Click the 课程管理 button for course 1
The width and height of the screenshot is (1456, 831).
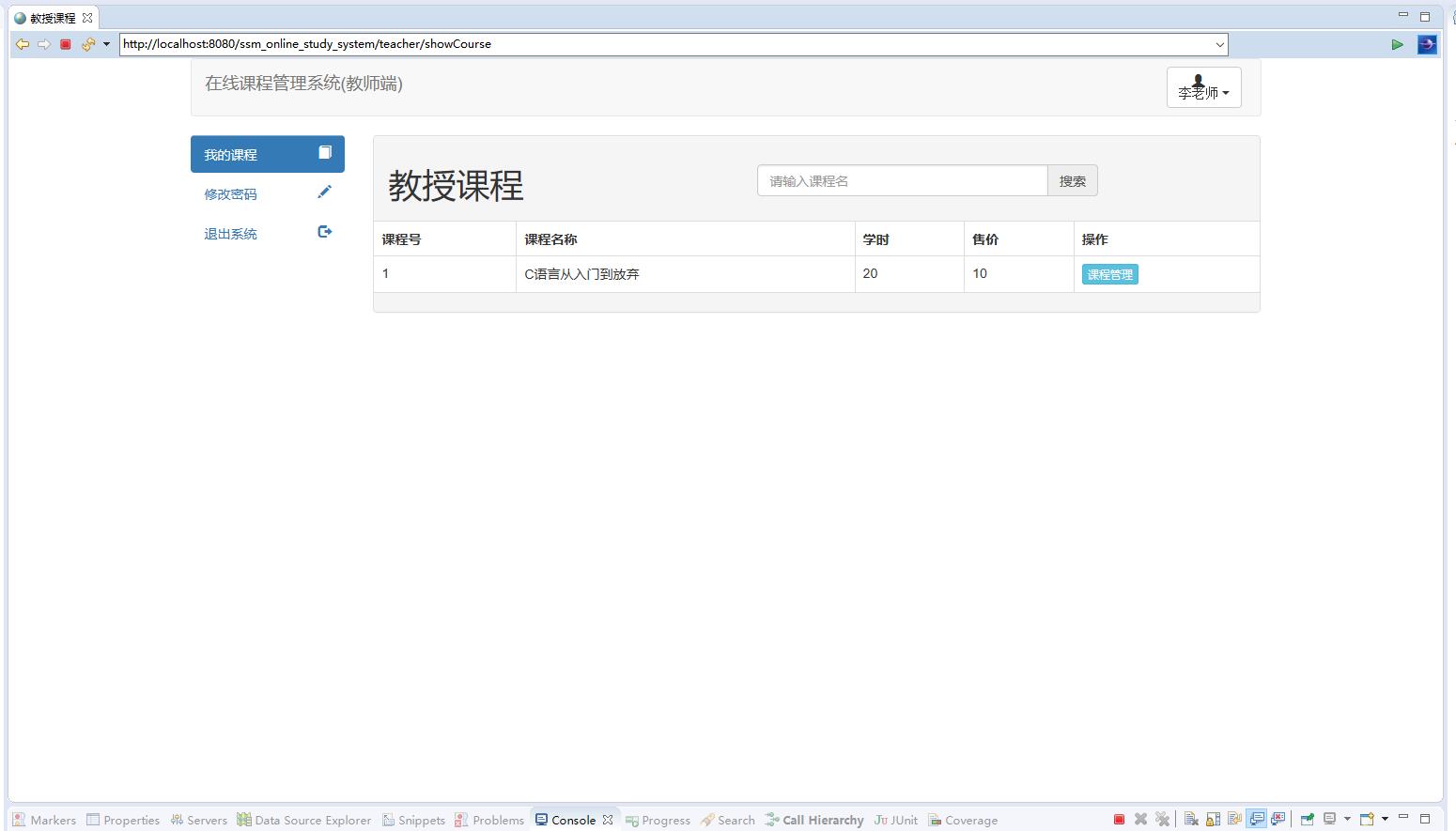[1109, 273]
